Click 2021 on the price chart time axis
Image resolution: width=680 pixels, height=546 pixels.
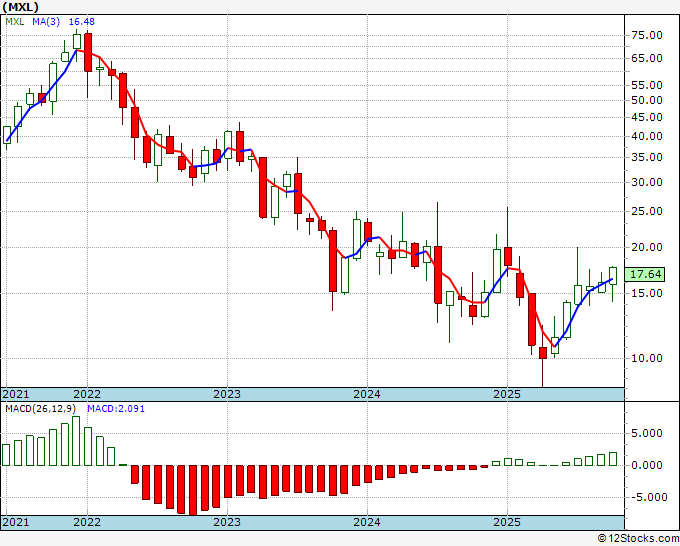(16, 394)
